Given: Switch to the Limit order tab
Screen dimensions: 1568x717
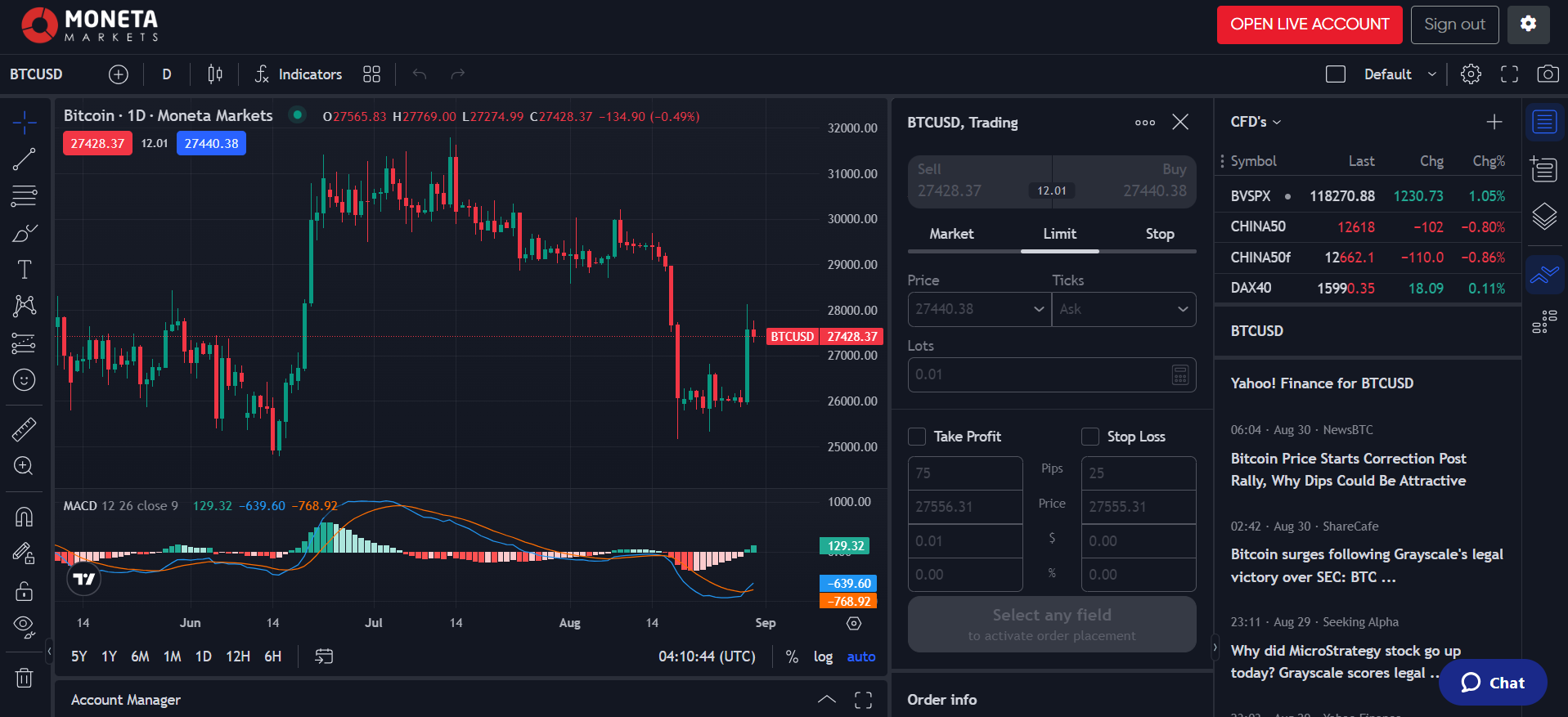Looking at the screenshot, I should 1059,234.
